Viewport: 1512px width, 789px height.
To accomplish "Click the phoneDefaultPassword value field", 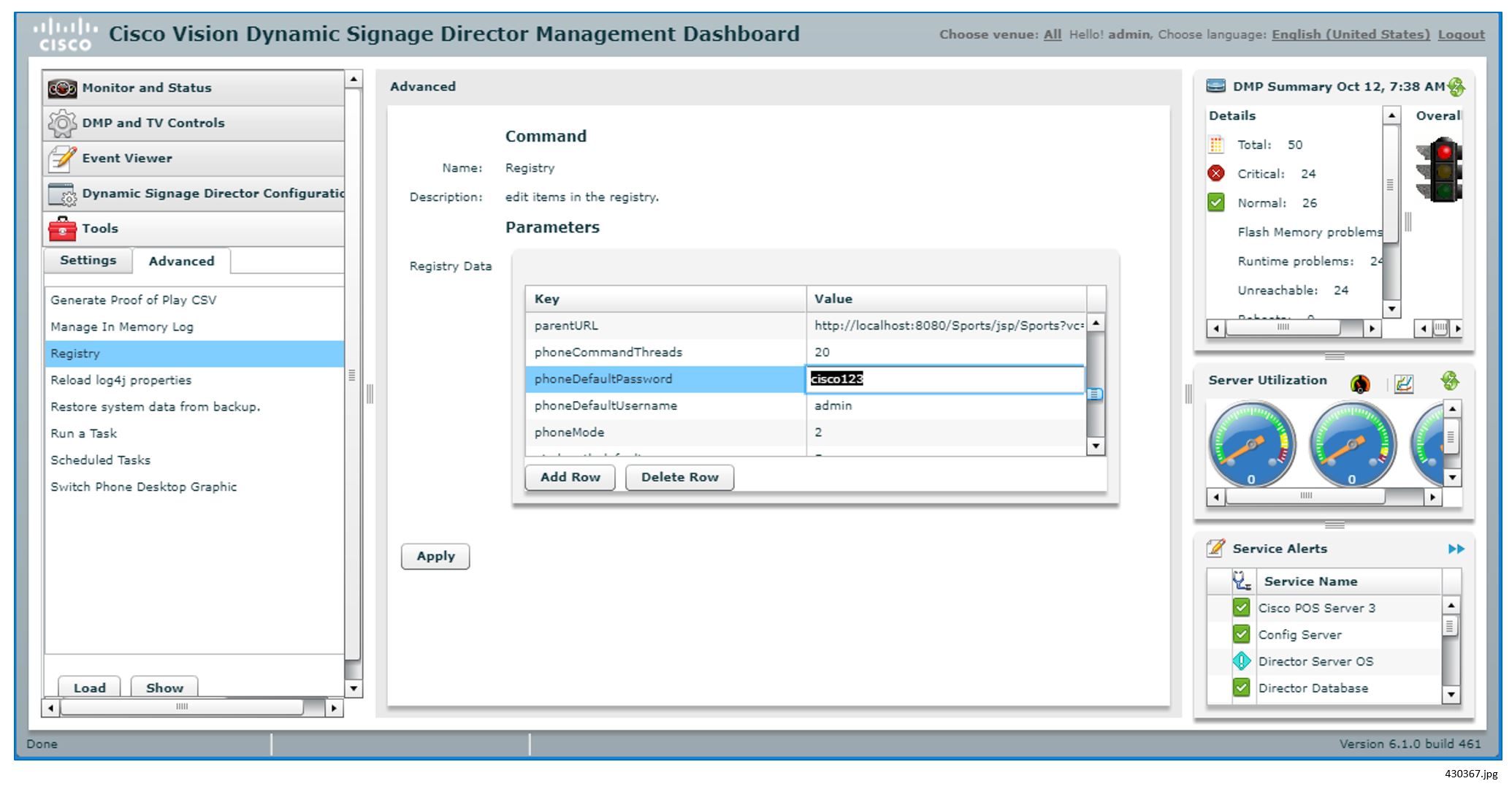I will click(944, 379).
